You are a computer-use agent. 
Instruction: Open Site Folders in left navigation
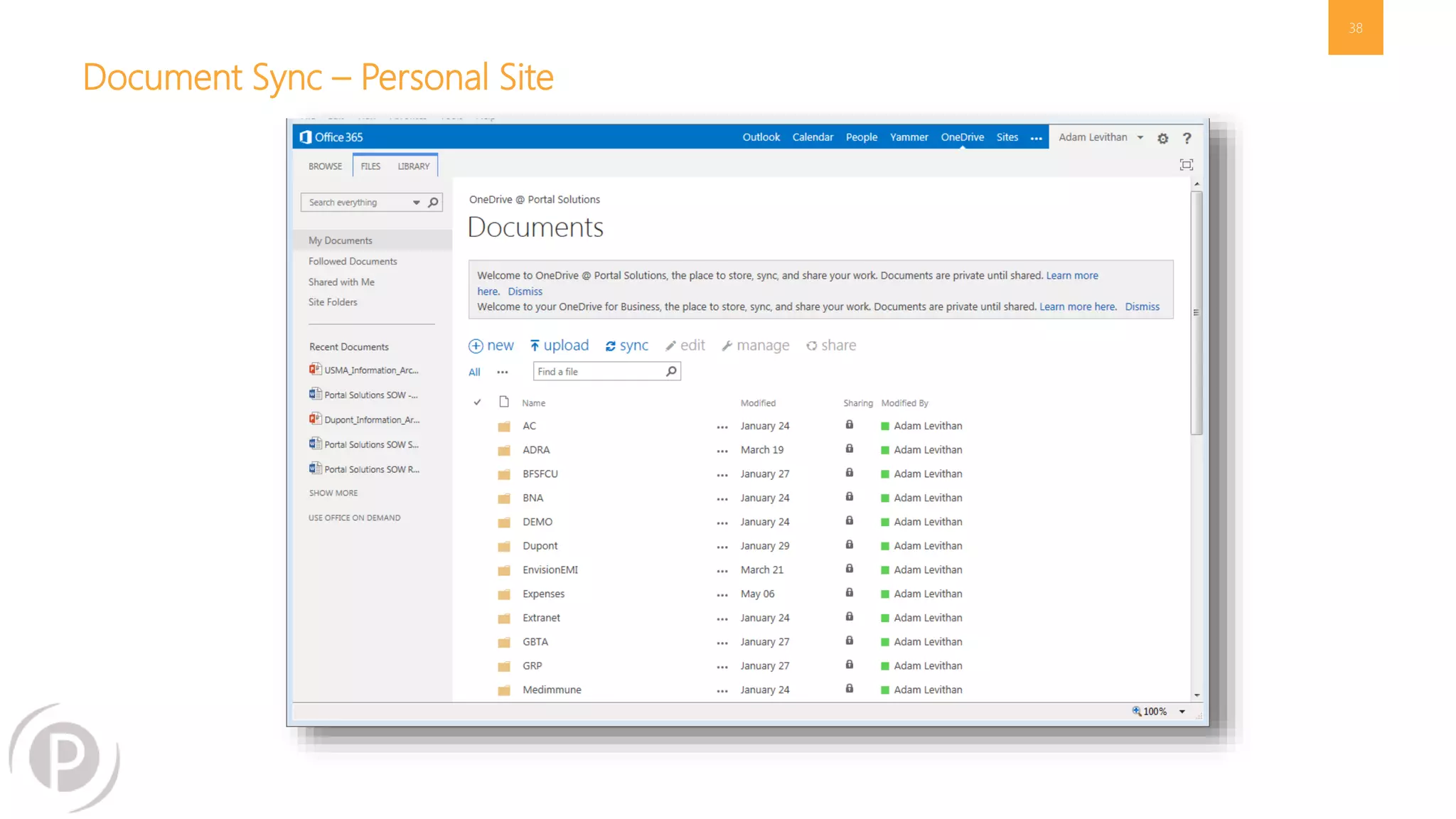click(x=333, y=302)
